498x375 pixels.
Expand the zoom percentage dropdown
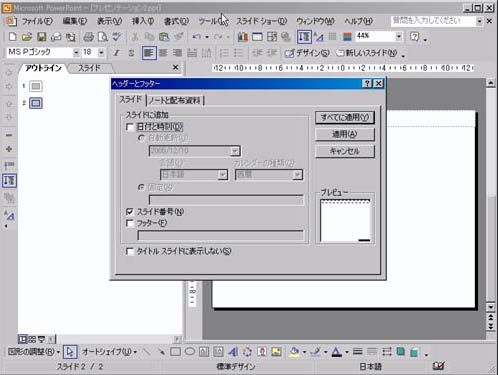pos(399,36)
